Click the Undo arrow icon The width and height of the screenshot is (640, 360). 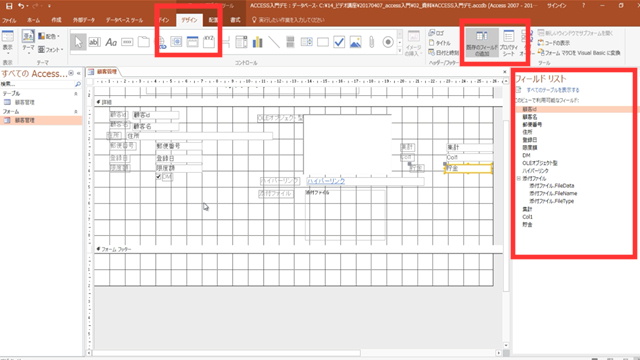21,6
